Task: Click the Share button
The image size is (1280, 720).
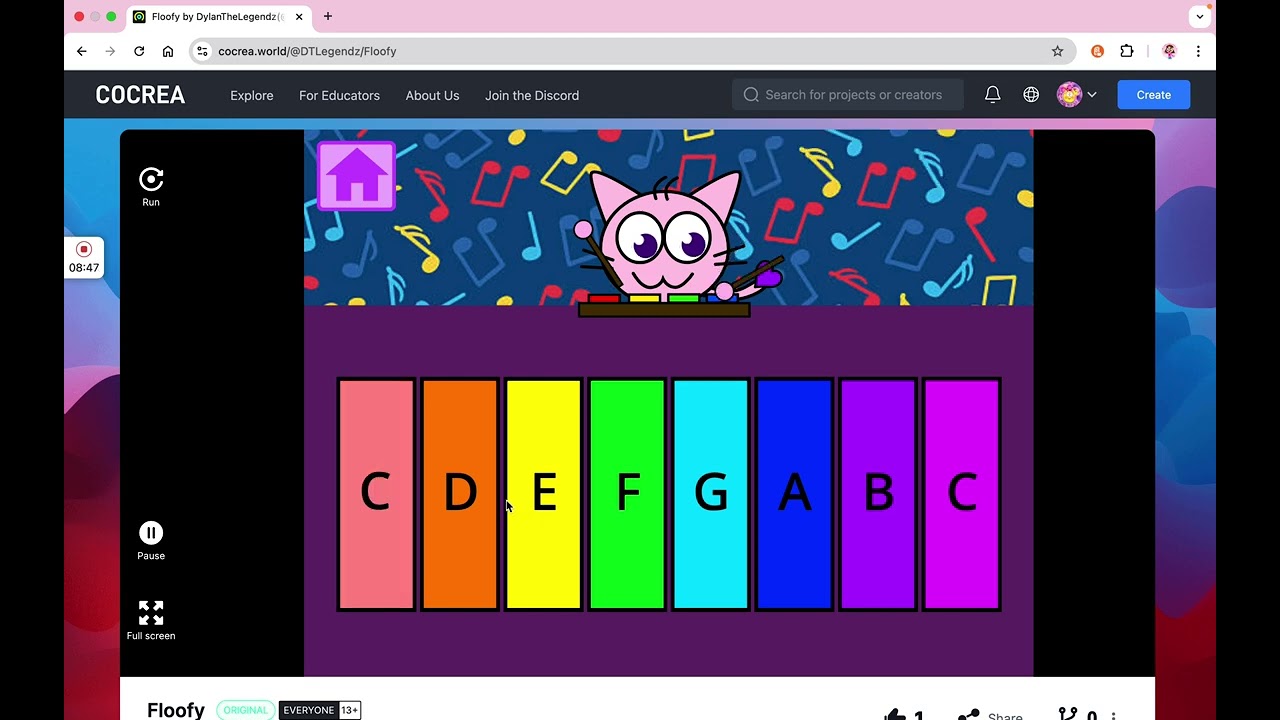Action: tap(990, 716)
